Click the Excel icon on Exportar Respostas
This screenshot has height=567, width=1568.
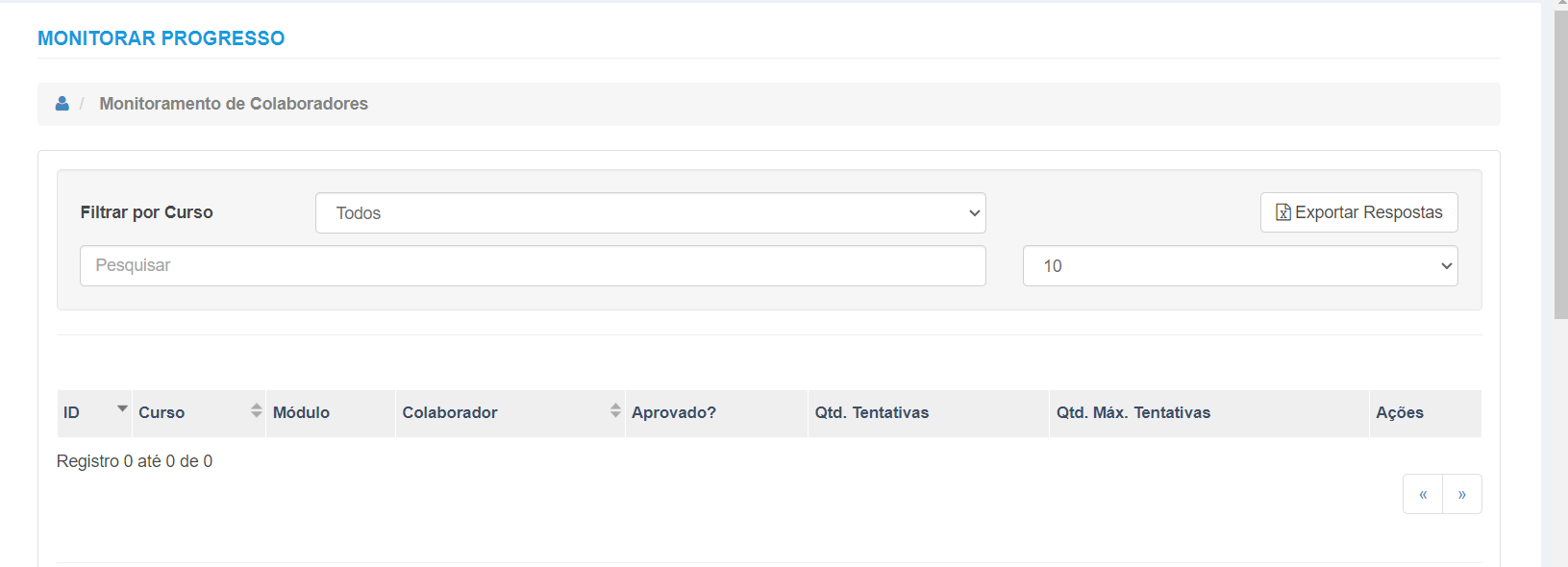point(1283,212)
